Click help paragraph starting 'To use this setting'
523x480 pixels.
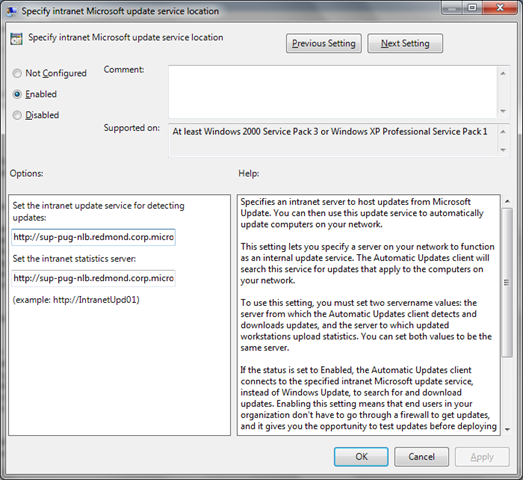366,325
